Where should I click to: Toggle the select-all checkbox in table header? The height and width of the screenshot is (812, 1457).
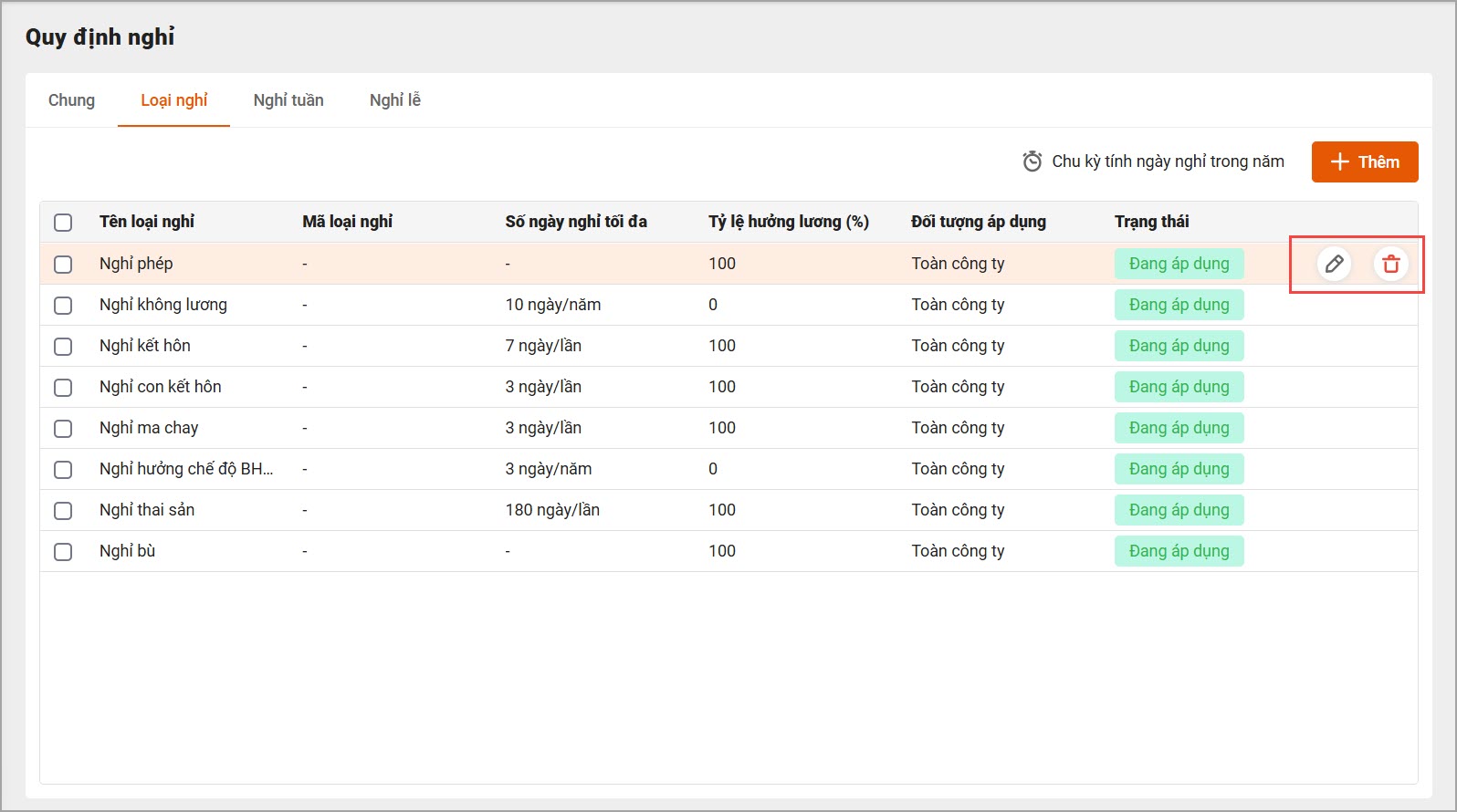point(63,223)
